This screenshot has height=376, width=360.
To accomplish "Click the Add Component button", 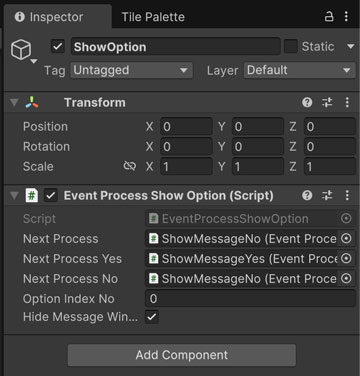I will (x=182, y=355).
